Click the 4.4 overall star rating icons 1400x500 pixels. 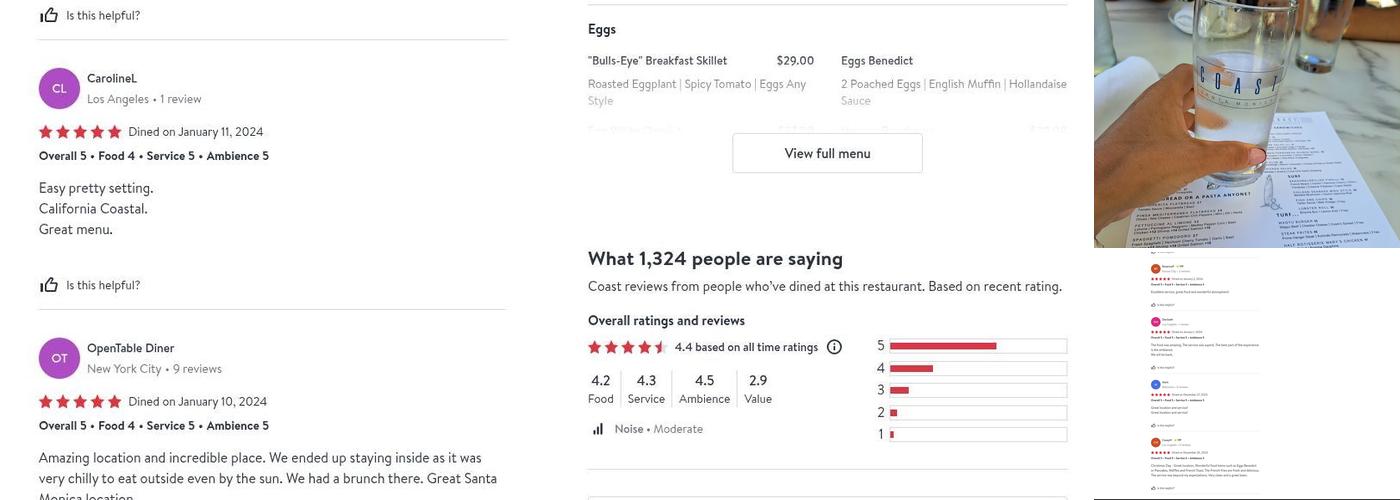pos(627,347)
